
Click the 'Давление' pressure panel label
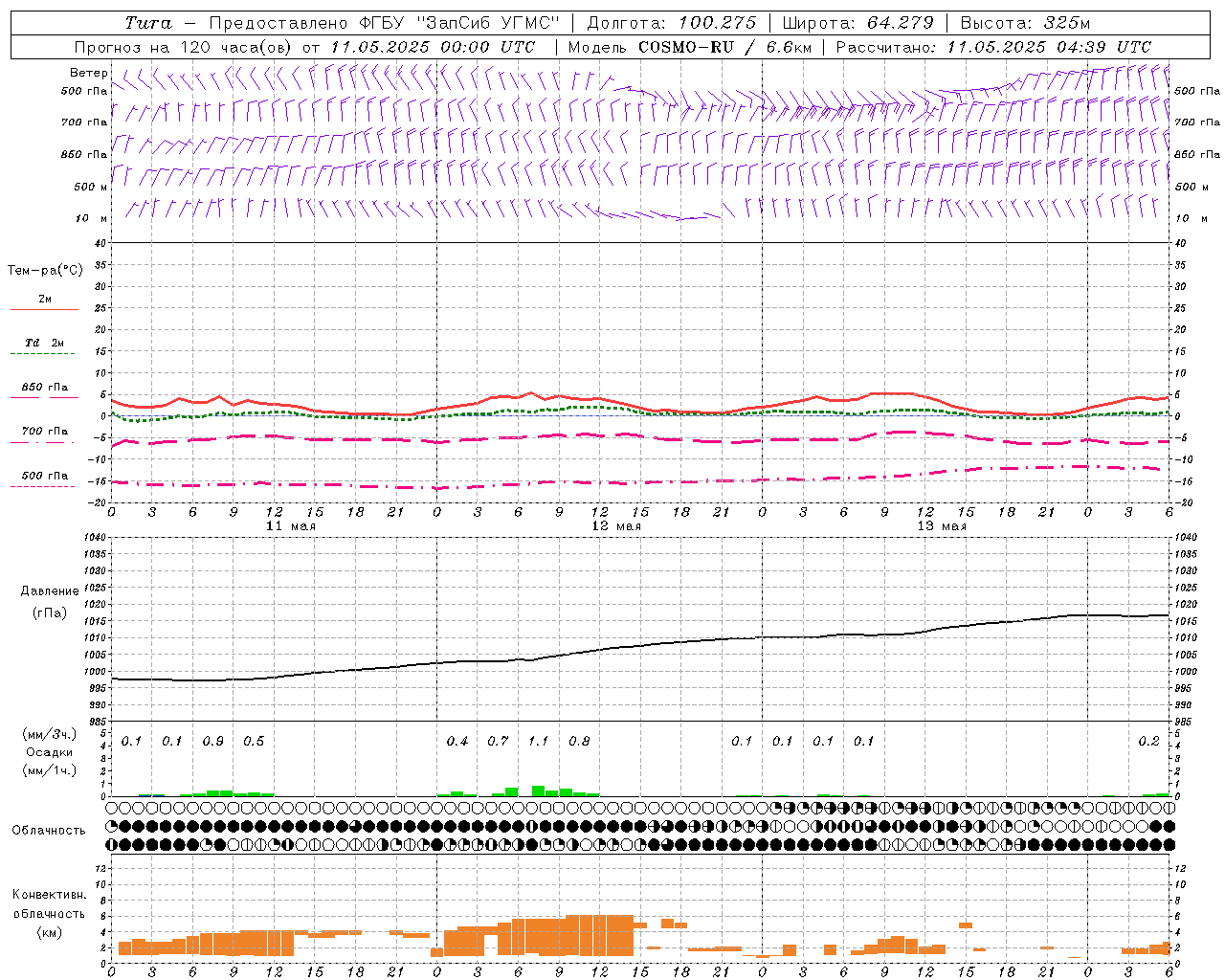[x=50, y=591]
